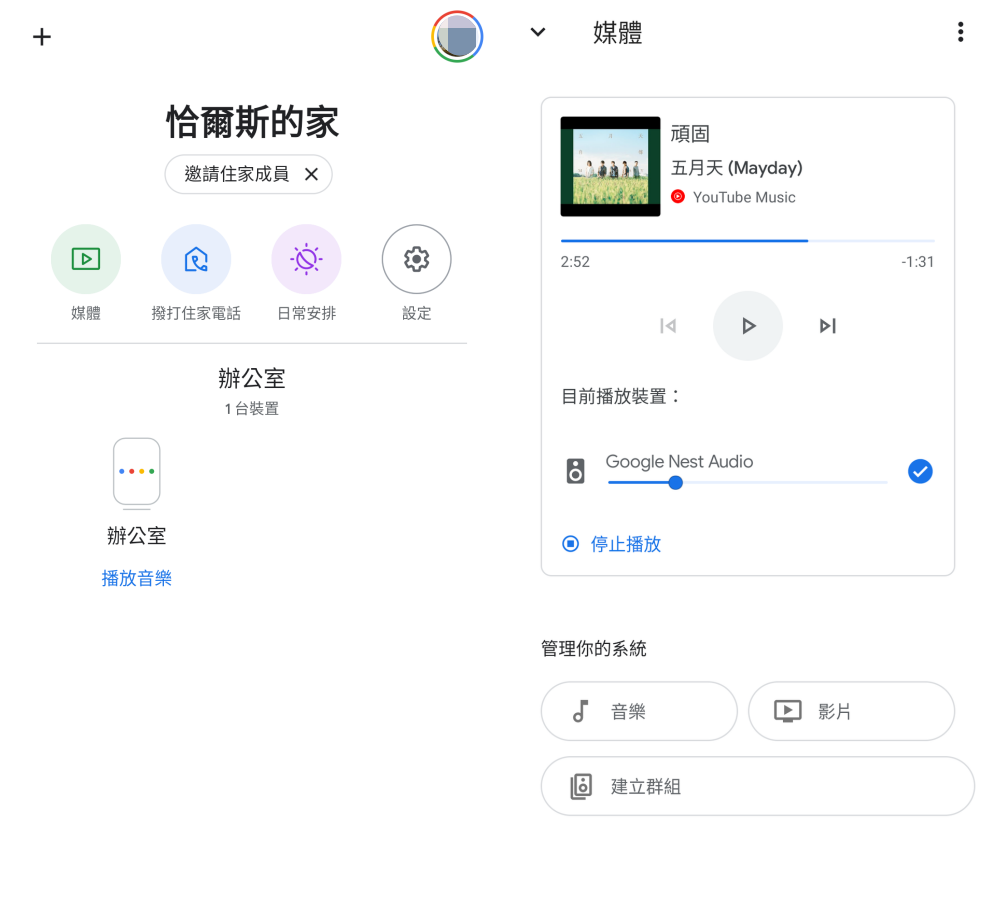Select the 辦公室 Nest speaker device icon
The width and height of the screenshot is (1000, 900).
[136, 472]
